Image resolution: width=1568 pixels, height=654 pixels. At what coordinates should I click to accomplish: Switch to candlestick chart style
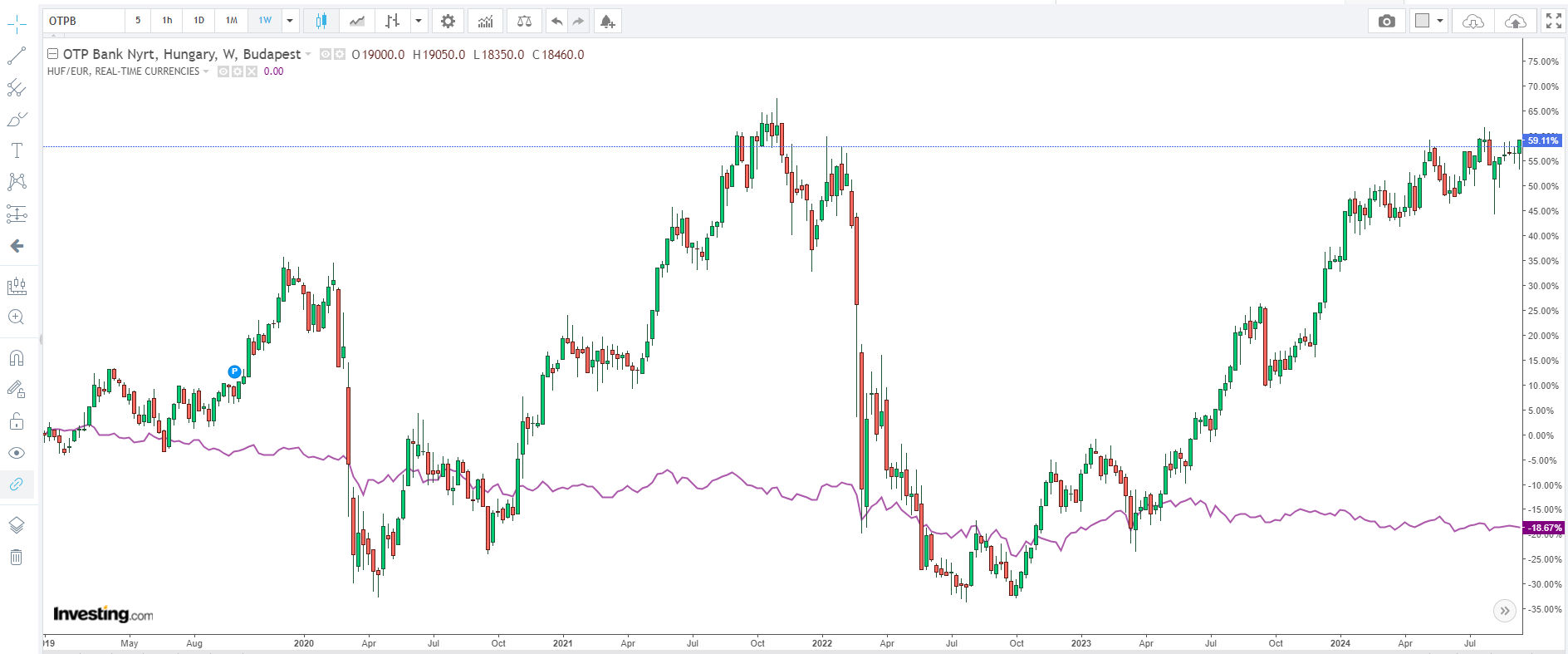tap(321, 21)
